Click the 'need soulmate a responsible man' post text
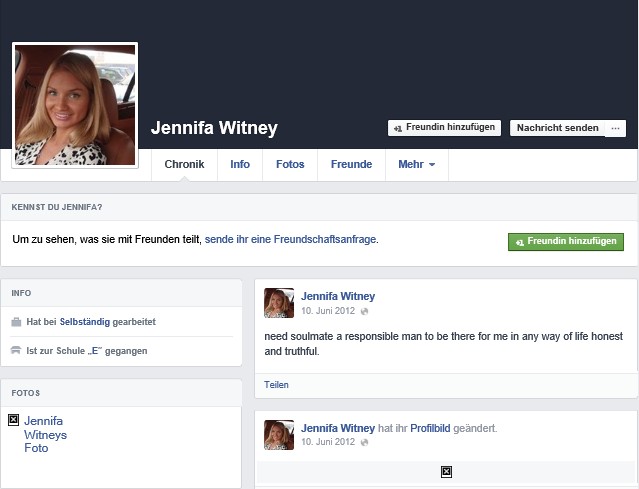Image resolution: width=639 pixels, height=489 pixels. point(443,344)
